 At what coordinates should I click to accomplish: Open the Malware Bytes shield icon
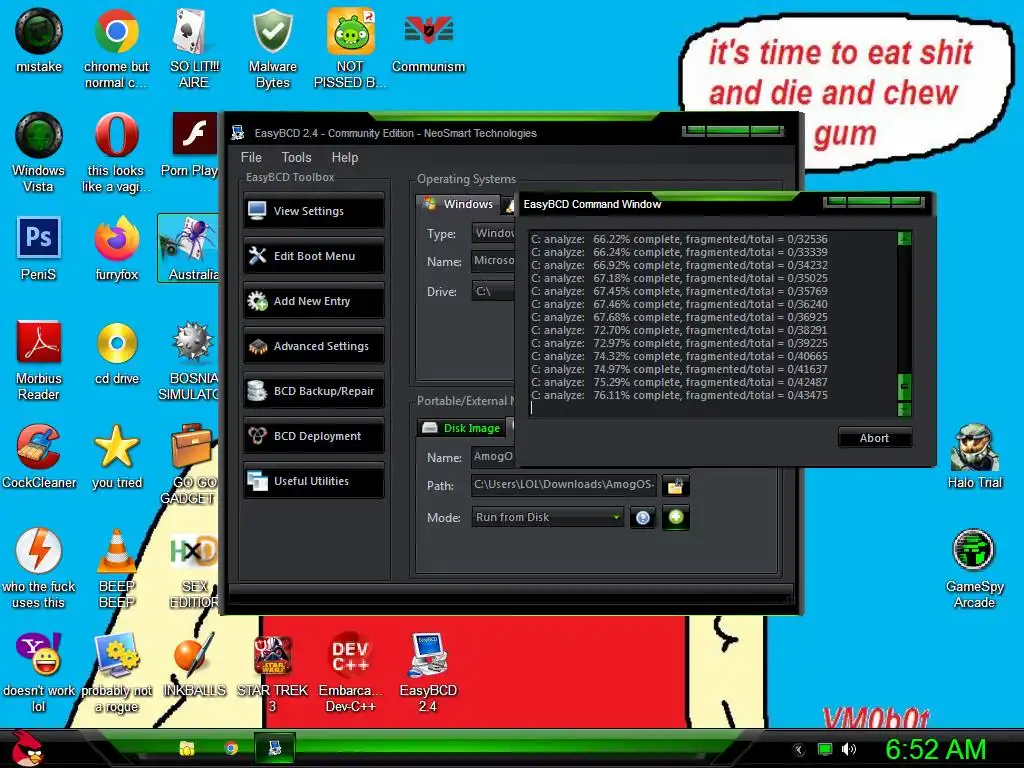click(x=272, y=48)
